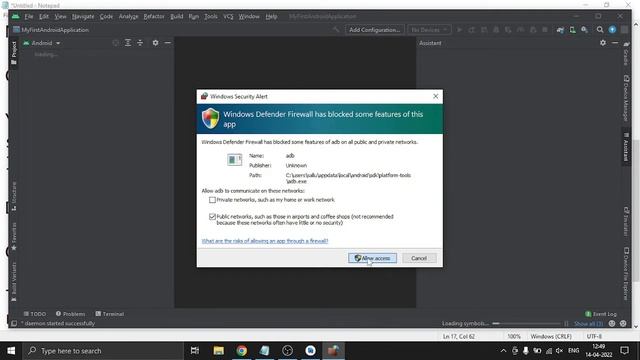Open the Build menu
This screenshot has width=640, height=360.
pyautogui.click(x=176, y=16)
